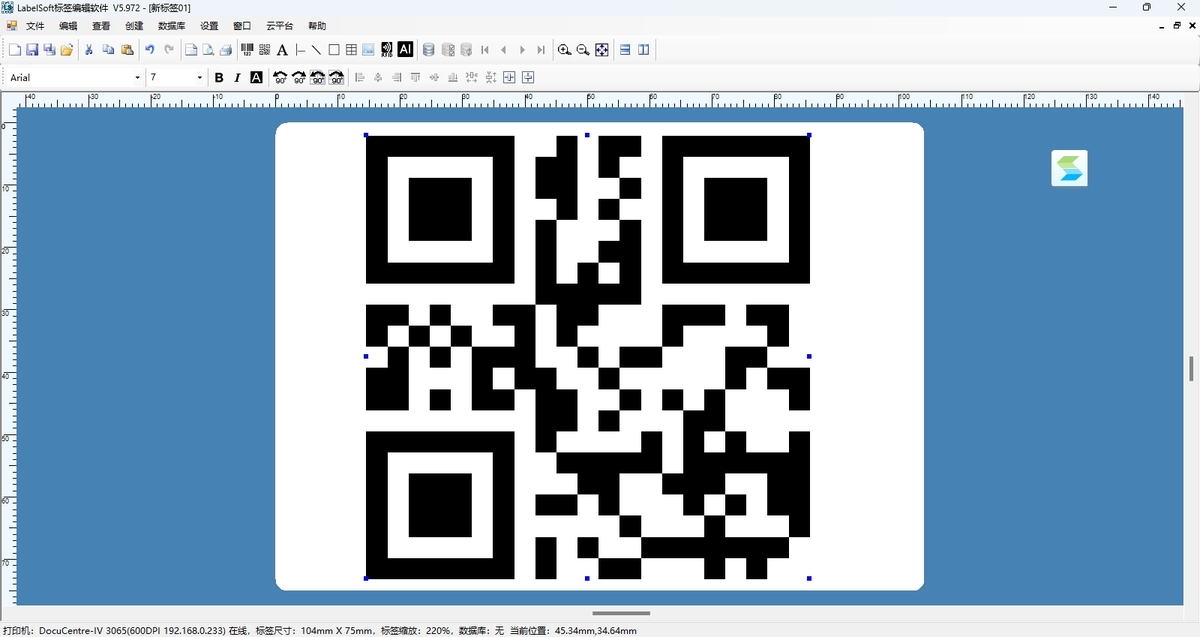Click the print label icon
The height and width of the screenshot is (637, 1200).
[226, 50]
